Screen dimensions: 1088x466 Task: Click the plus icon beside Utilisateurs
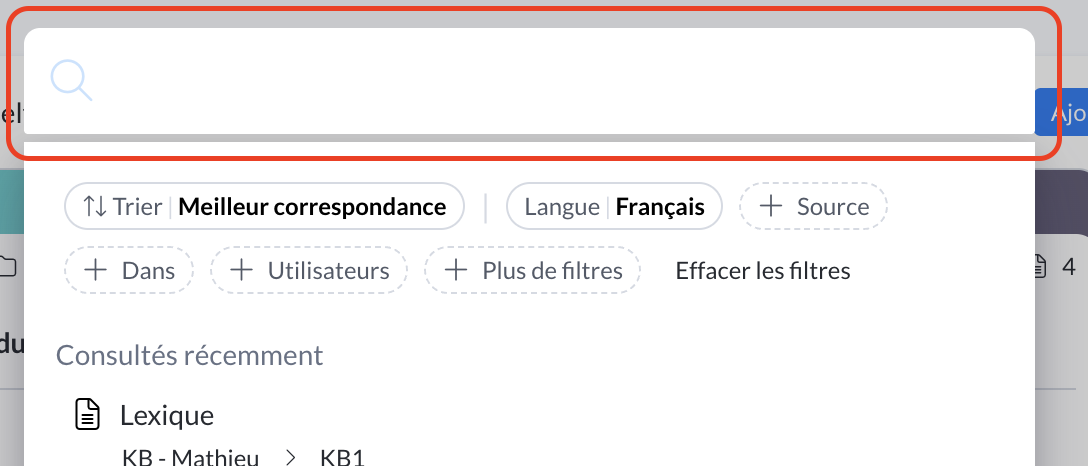[241, 270]
